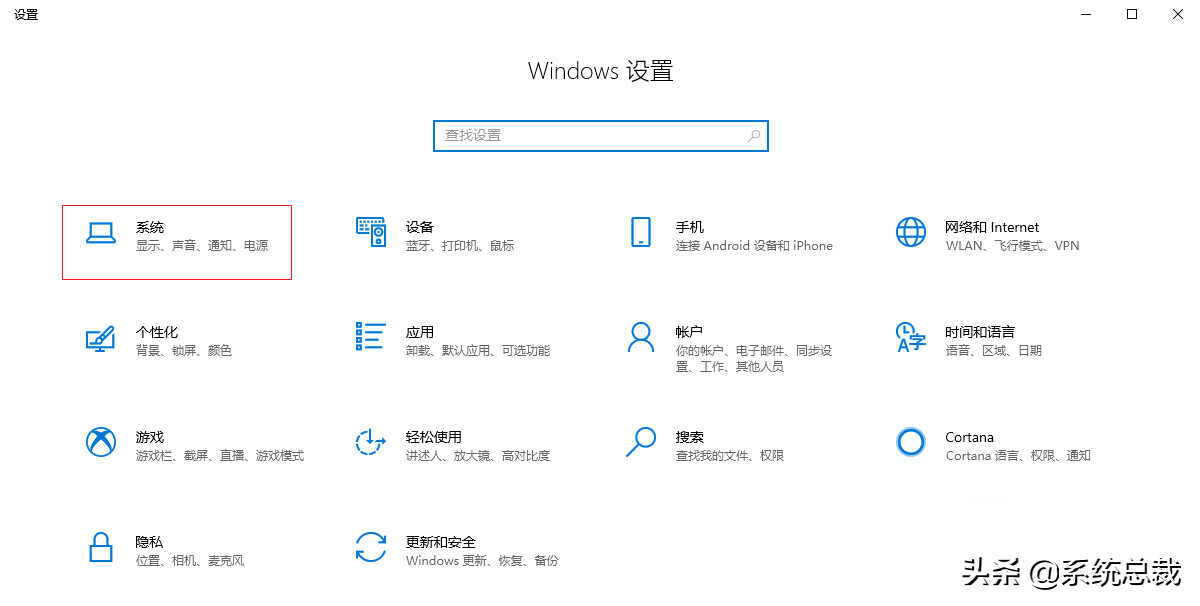Click the text 语音、区域、日期
The image size is (1200, 606).
pyautogui.click(x=993, y=351)
